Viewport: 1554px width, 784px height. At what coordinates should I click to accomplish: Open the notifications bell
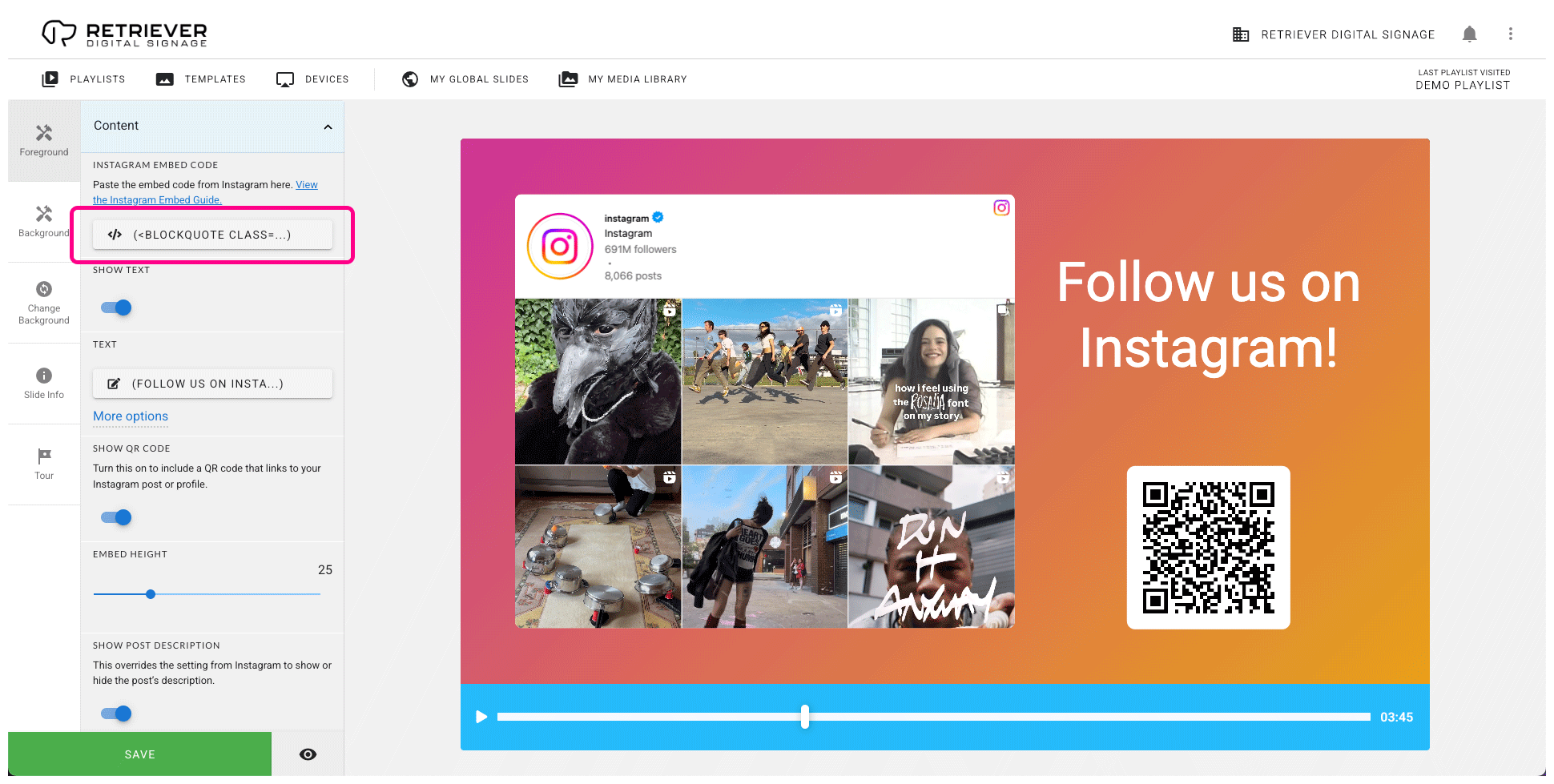click(x=1469, y=34)
